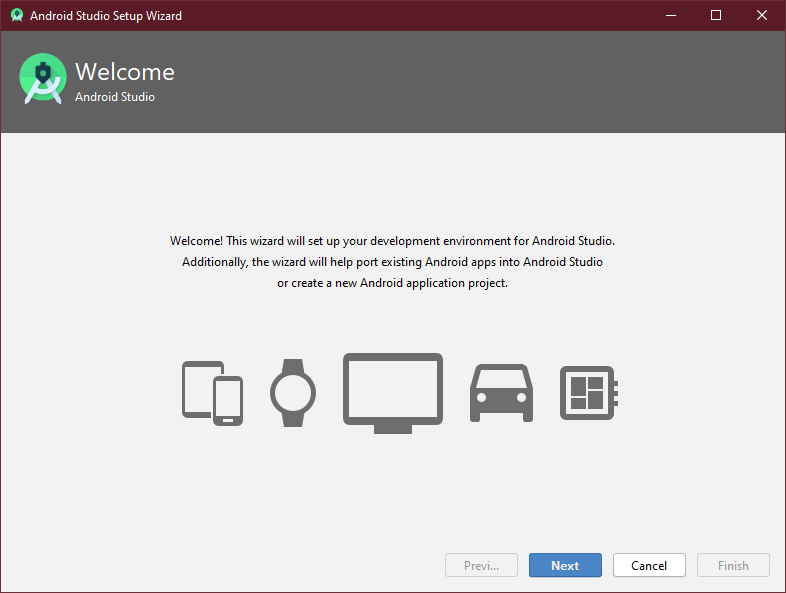Maximize the Setup Wizard window
Viewport: 786px width, 593px height.
click(716, 15)
